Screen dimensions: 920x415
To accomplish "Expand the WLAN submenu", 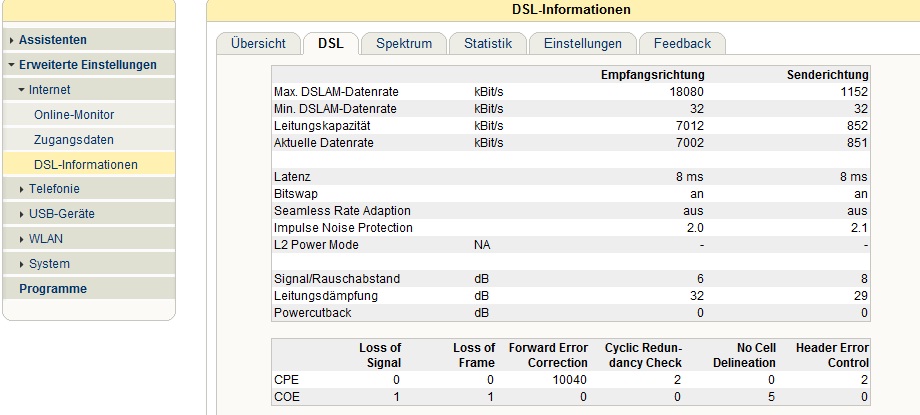I will (x=22, y=239).
